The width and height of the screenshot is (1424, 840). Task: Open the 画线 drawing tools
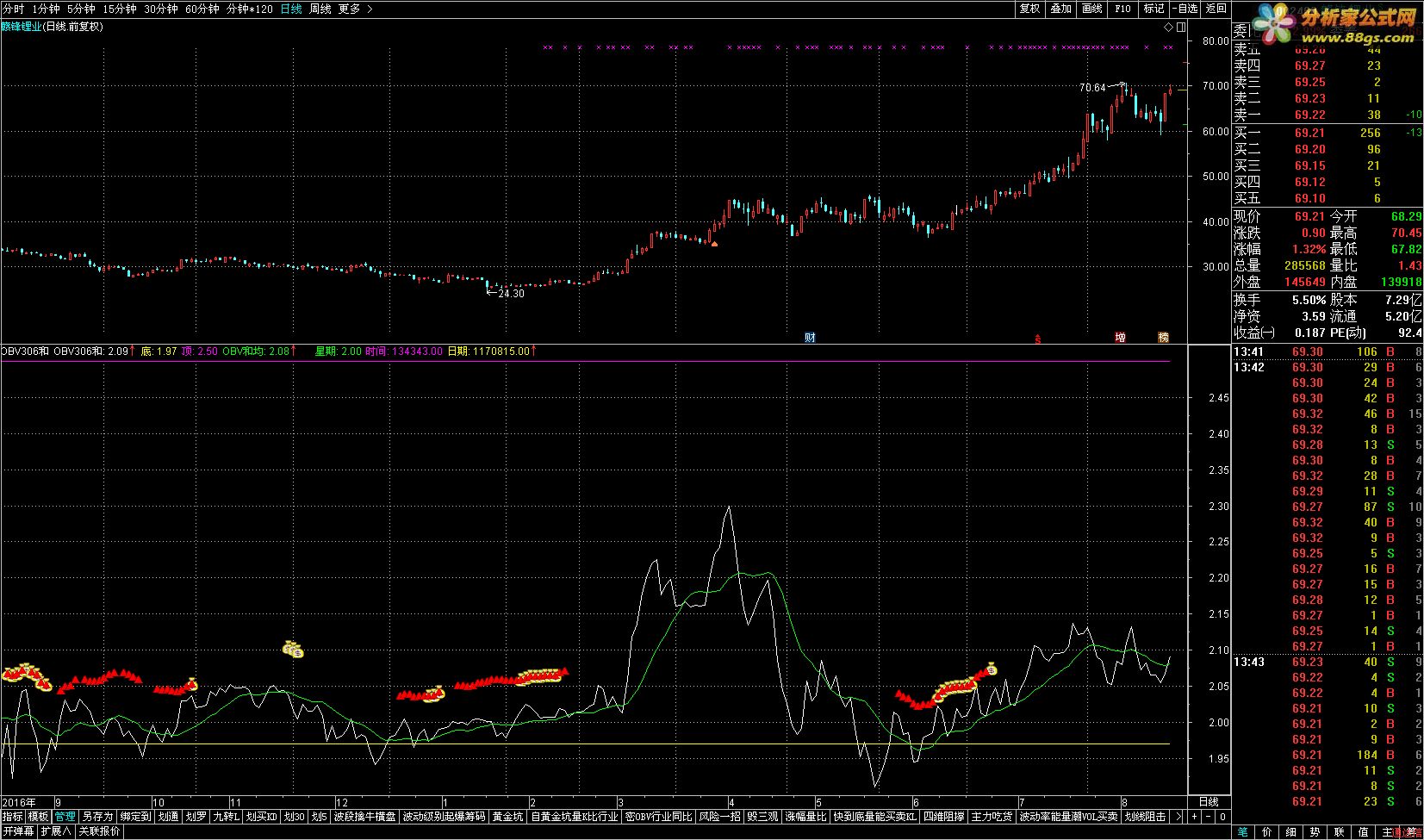pyautogui.click(x=1091, y=9)
